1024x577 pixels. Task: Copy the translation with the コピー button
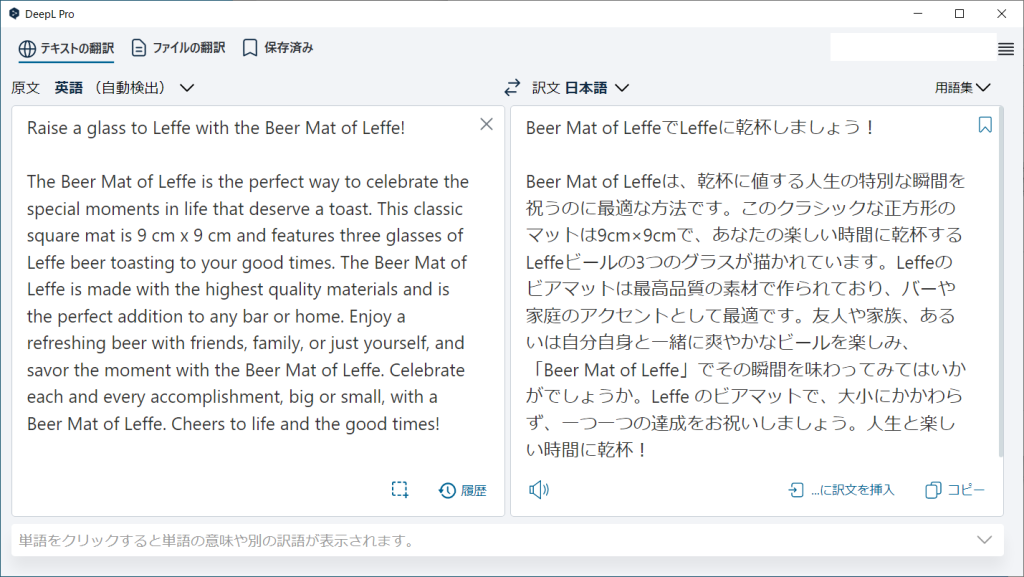956,490
